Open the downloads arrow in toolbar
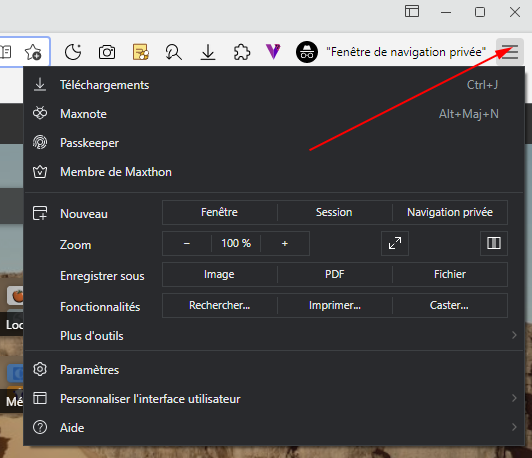 pyautogui.click(x=208, y=52)
